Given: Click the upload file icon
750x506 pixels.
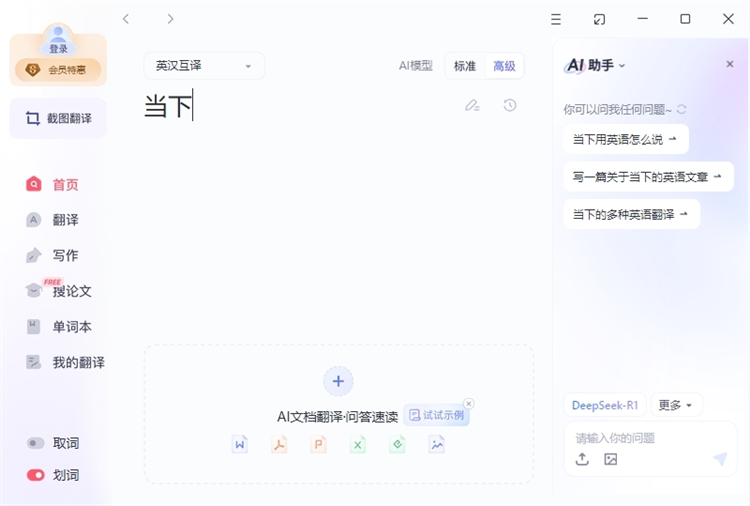Looking at the screenshot, I should (x=582, y=459).
